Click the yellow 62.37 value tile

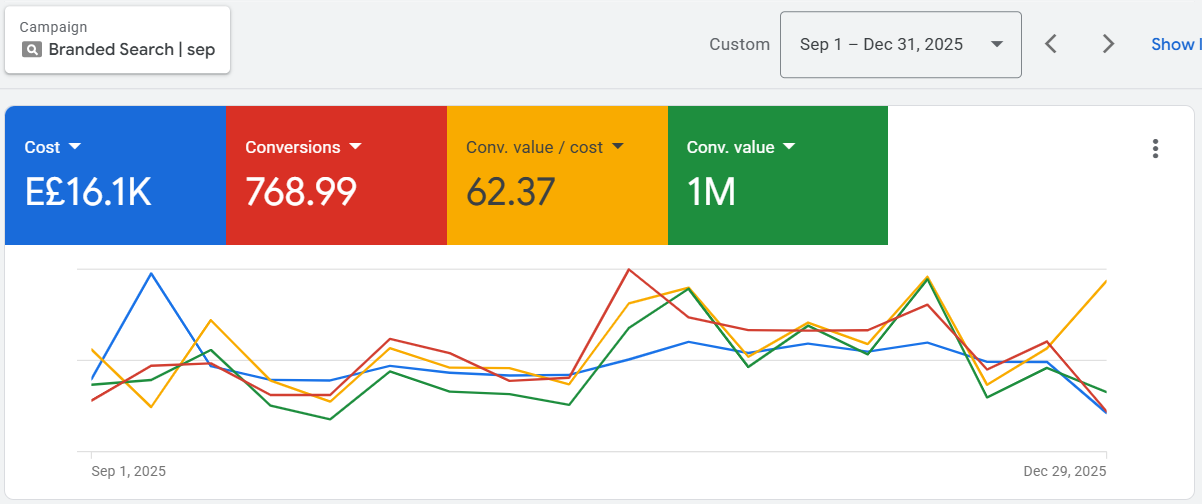point(510,191)
